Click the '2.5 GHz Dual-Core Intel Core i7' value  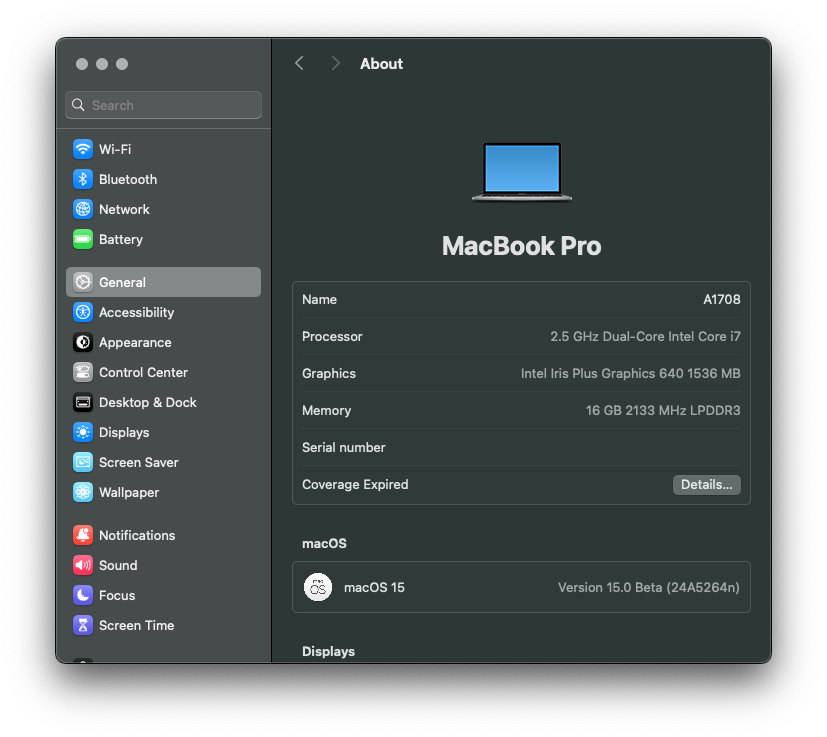pos(645,337)
